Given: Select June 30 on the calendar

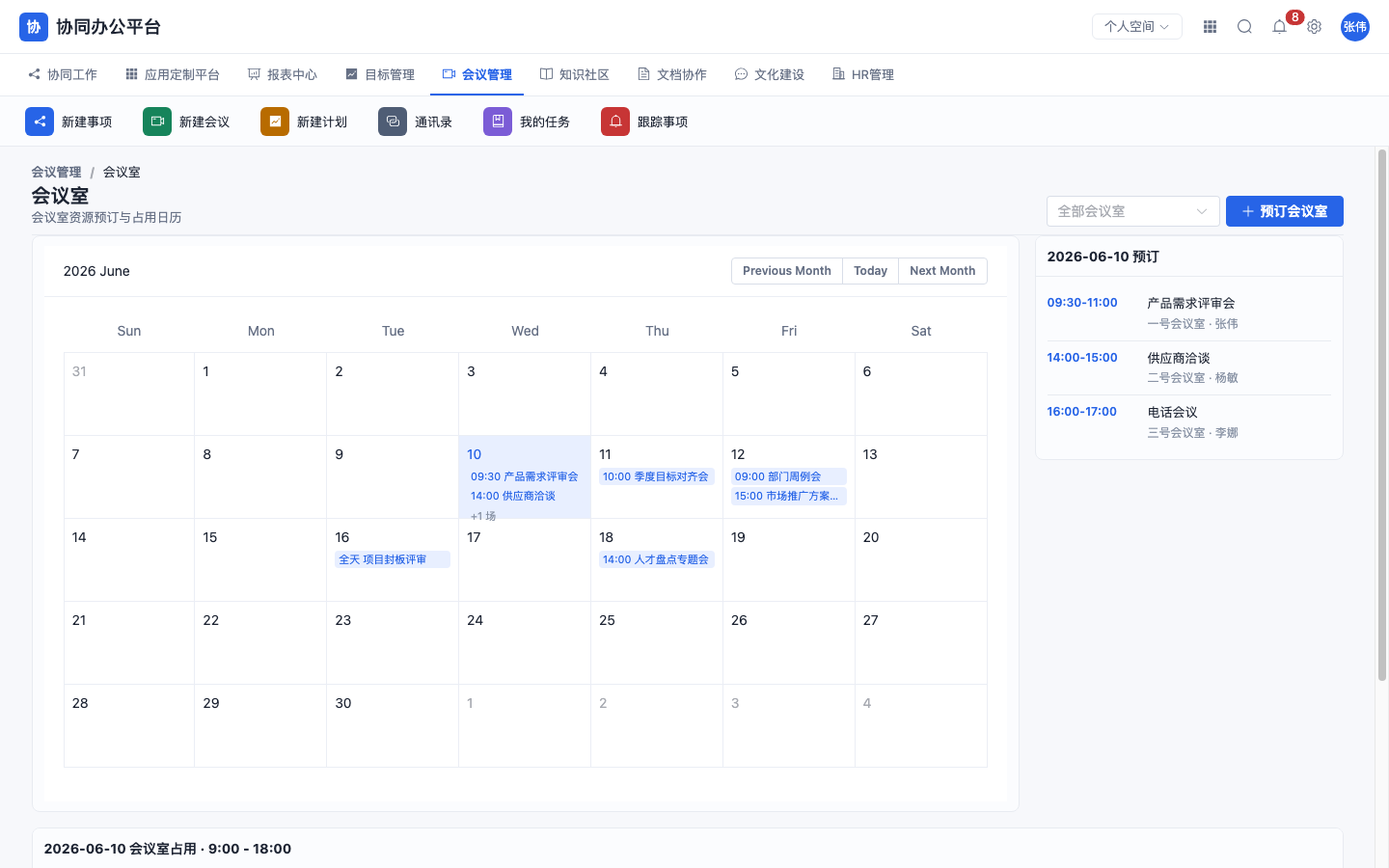Looking at the screenshot, I should tap(393, 725).
